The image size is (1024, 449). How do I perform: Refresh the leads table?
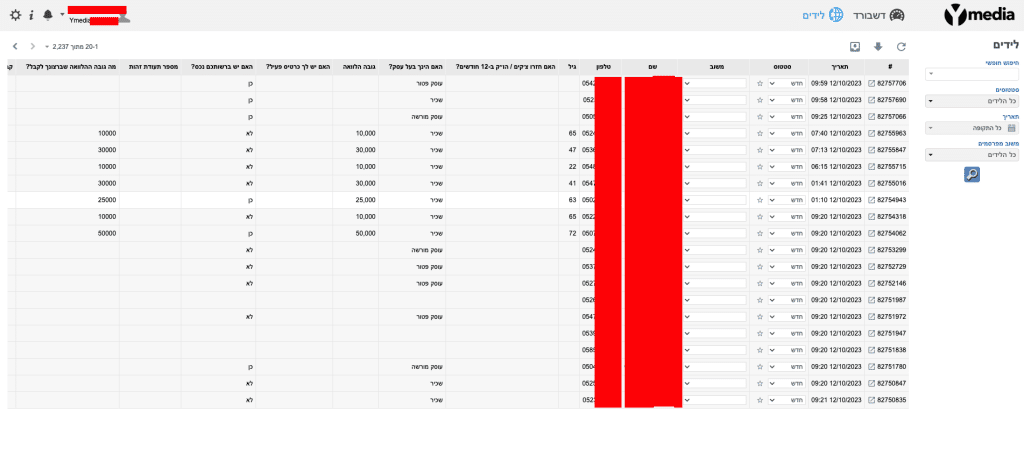pyautogui.click(x=901, y=47)
